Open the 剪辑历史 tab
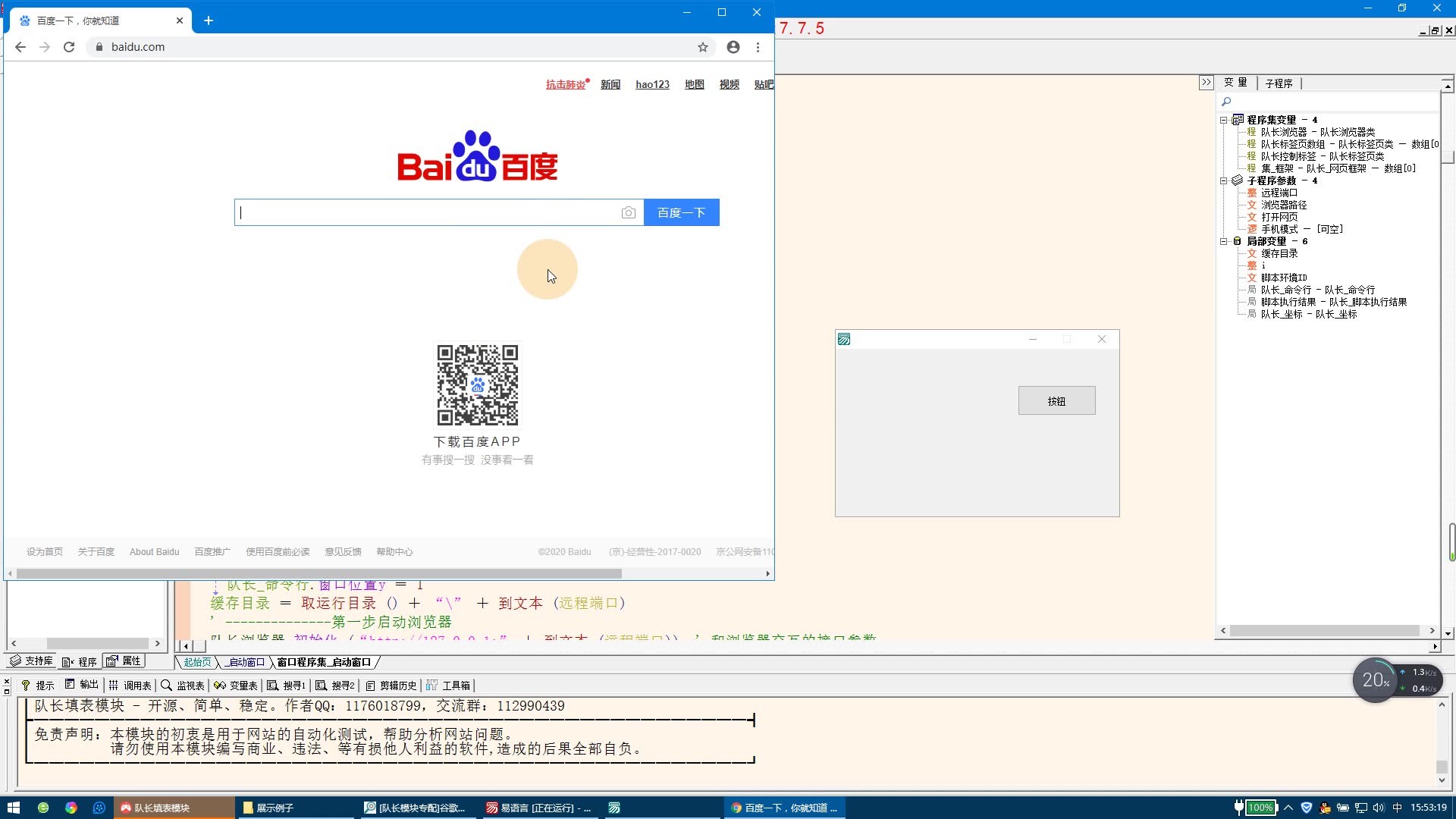This screenshot has height=819, width=1456. (x=391, y=686)
